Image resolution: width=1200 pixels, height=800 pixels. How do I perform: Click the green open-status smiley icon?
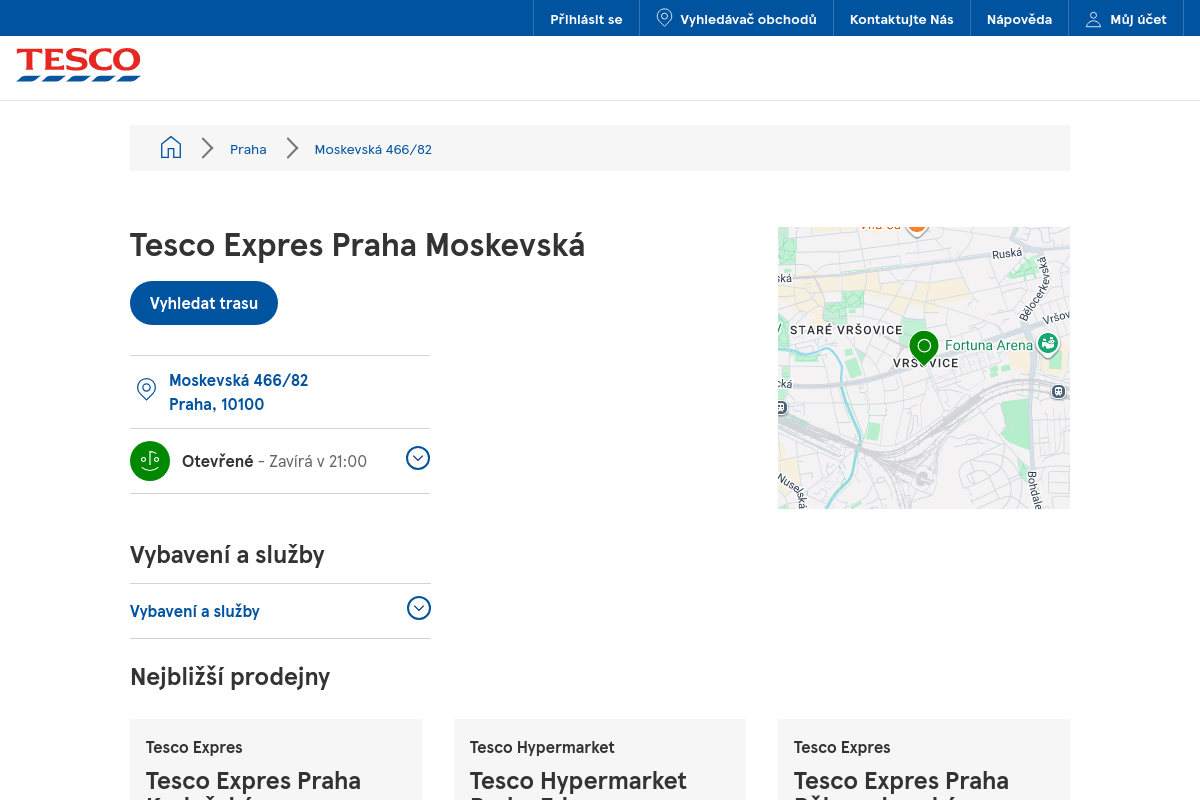pos(150,461)
